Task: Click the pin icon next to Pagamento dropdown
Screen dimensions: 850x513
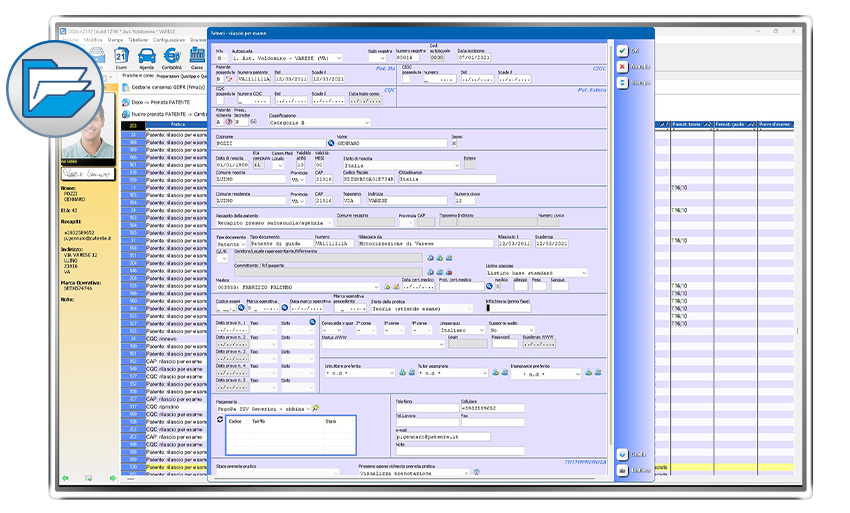Action: [x=315, y=408]
